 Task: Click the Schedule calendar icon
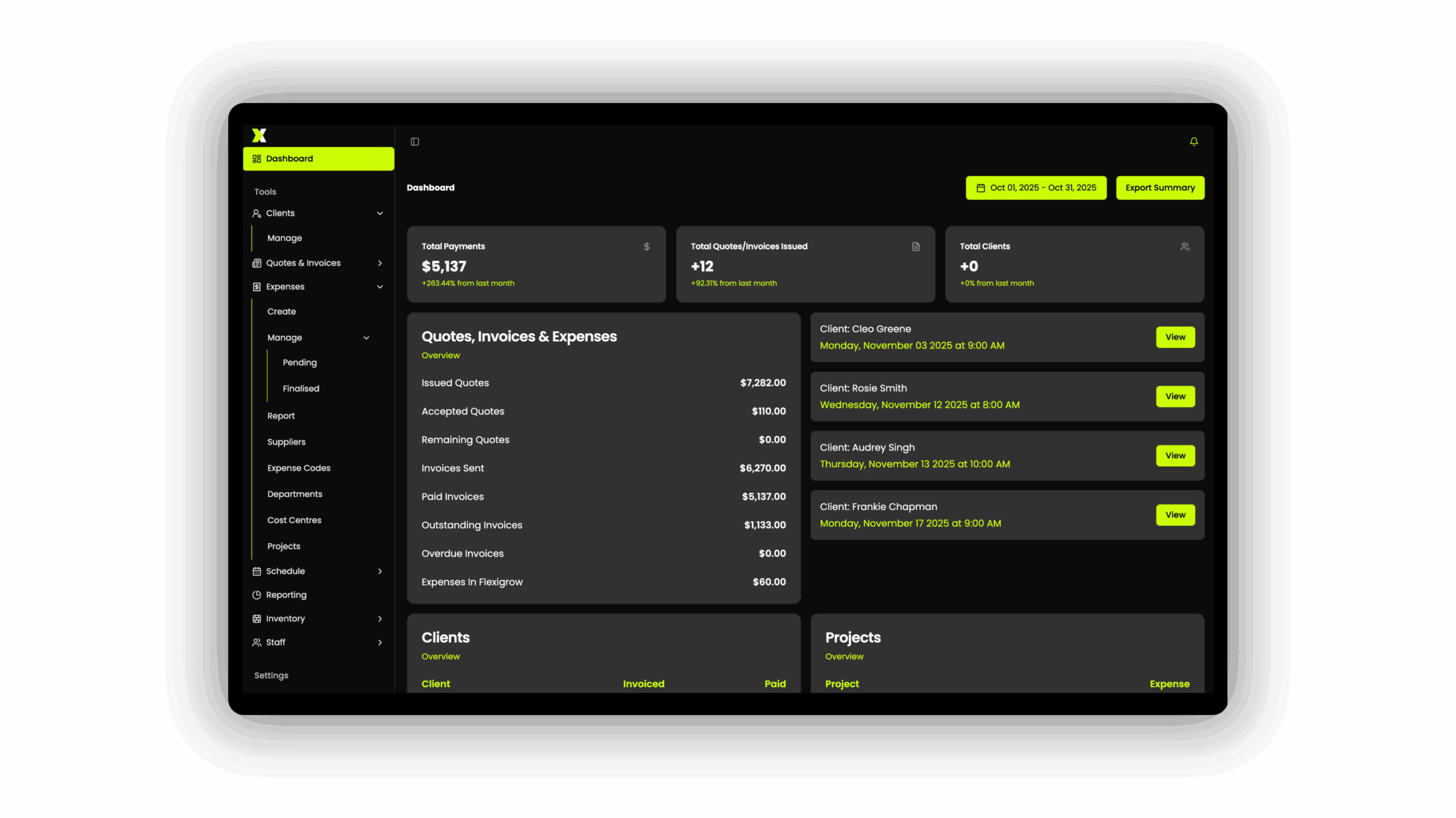click(257, 571)
